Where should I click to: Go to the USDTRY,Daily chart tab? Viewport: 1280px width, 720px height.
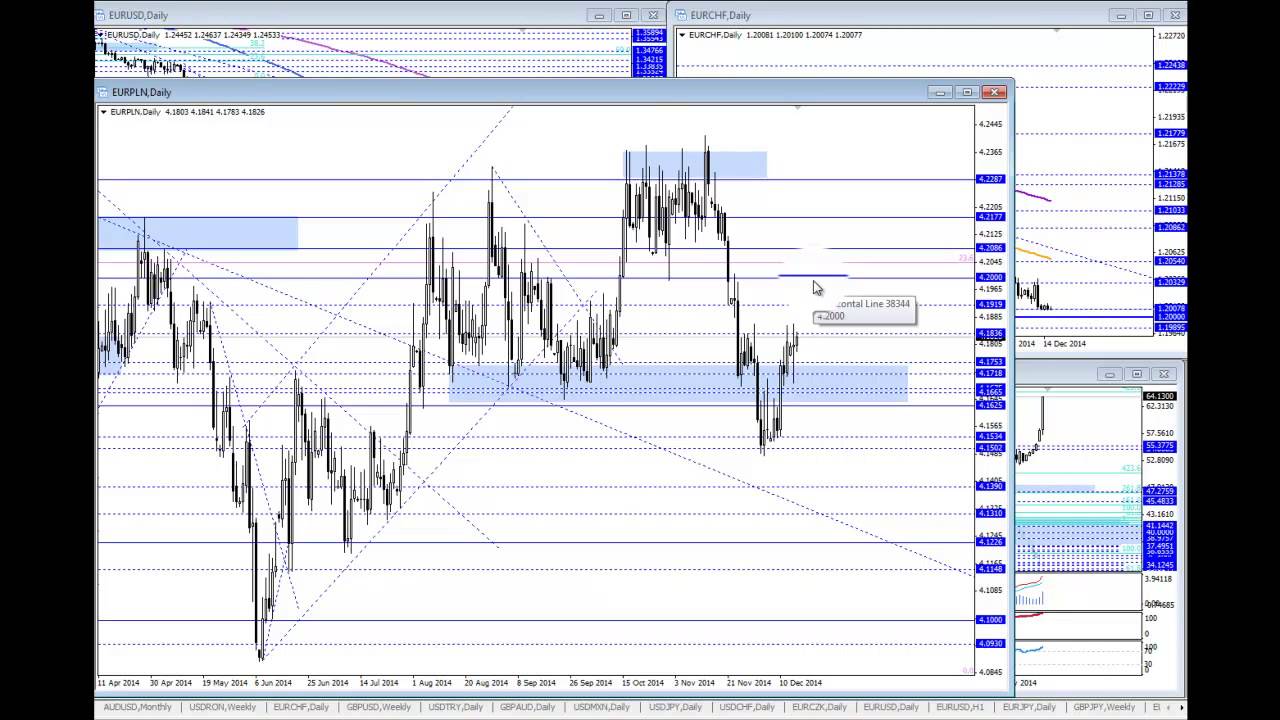(456, 707)
